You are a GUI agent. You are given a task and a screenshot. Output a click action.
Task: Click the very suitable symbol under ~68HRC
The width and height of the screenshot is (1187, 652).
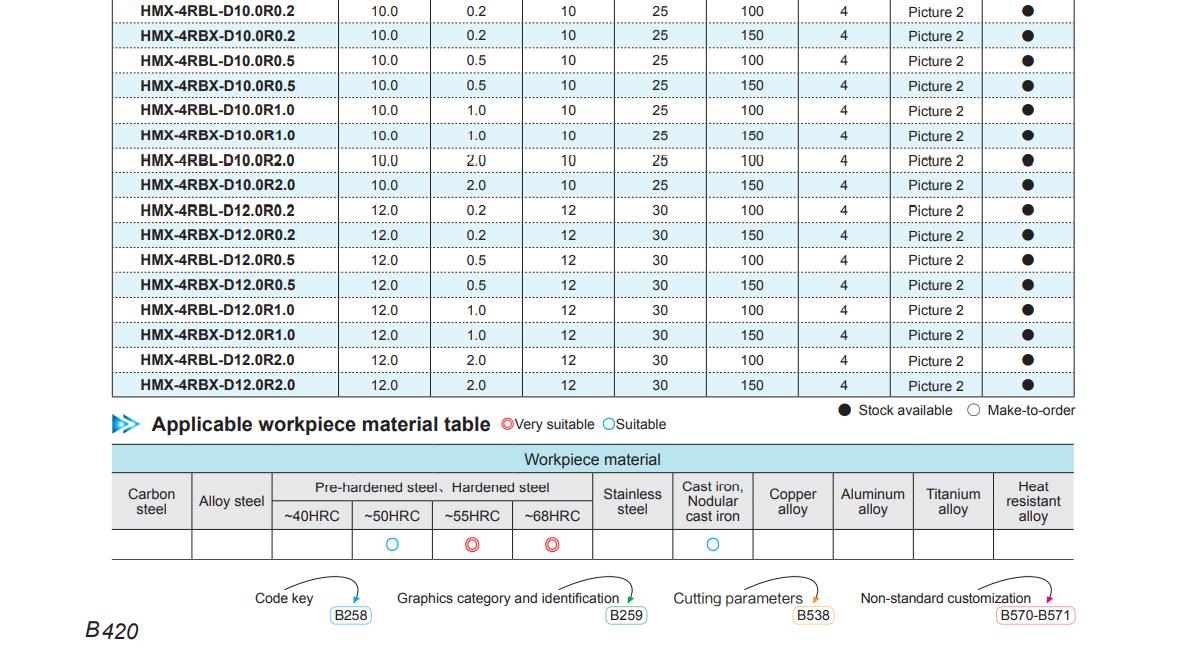pyautogui.click(x=552, y=545)
